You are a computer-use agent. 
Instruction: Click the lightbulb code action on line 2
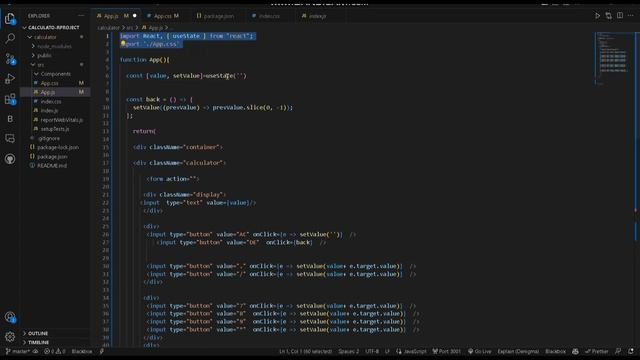click(x=122, y=44)
